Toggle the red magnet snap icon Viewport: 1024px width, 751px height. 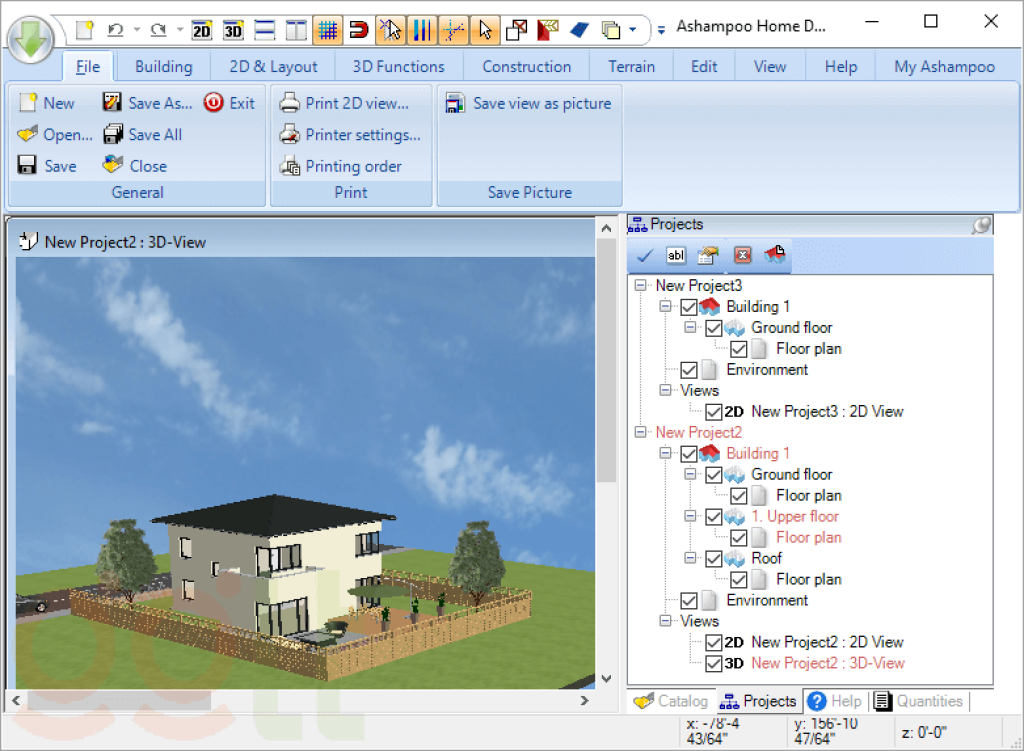358,30
